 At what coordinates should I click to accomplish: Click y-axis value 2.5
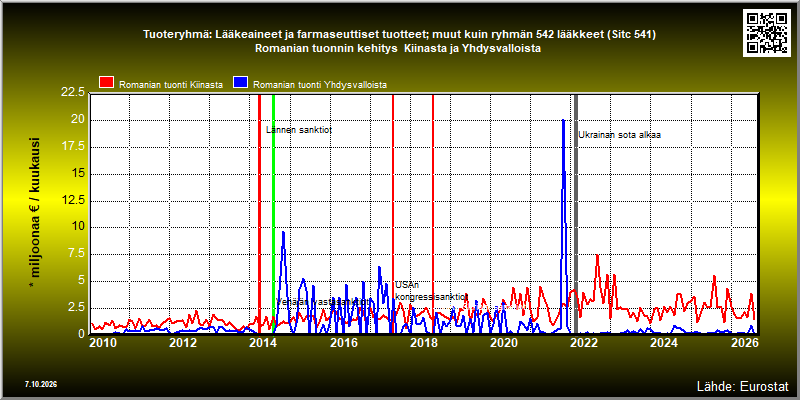pyautogui.click(x=76, y=308)
